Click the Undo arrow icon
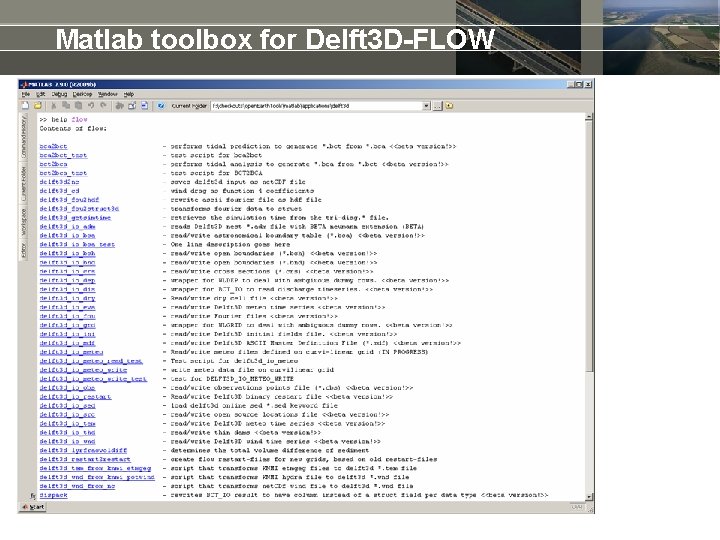The width and height of the screenshot is (720, 540). pos(91,106)
